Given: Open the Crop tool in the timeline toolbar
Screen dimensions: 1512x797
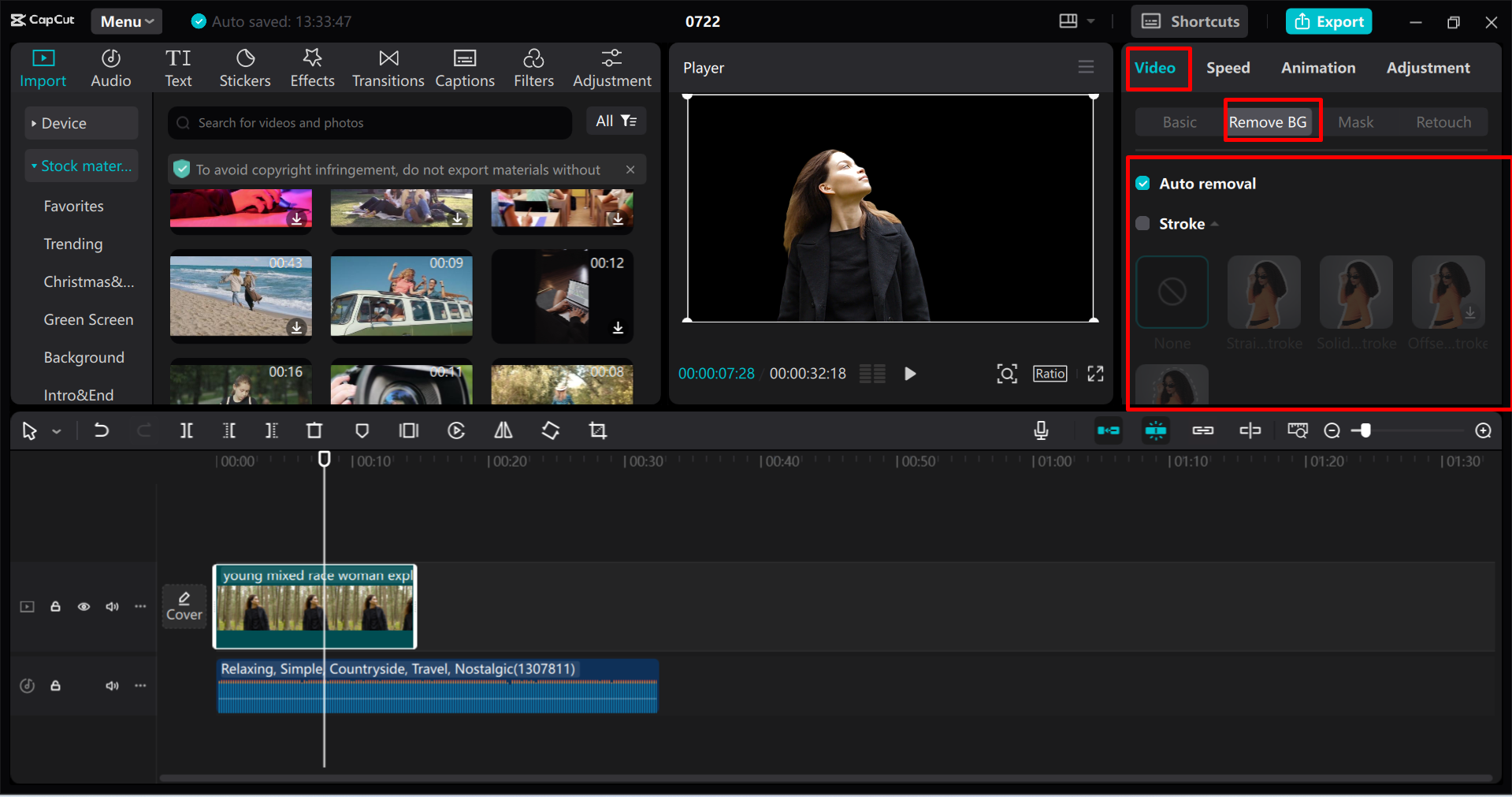Looking at the screenshot, I should tap(597, 430).
